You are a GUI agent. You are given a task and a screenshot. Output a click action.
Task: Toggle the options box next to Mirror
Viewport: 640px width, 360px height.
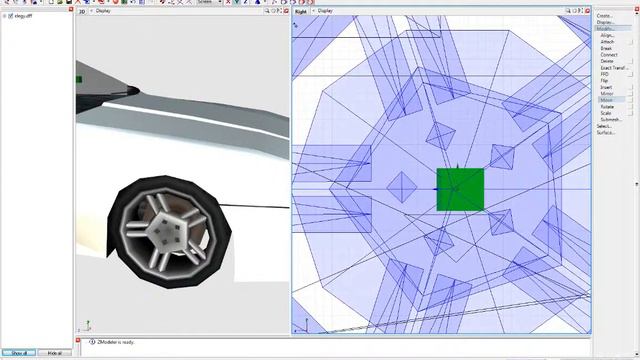pos(630,94)
